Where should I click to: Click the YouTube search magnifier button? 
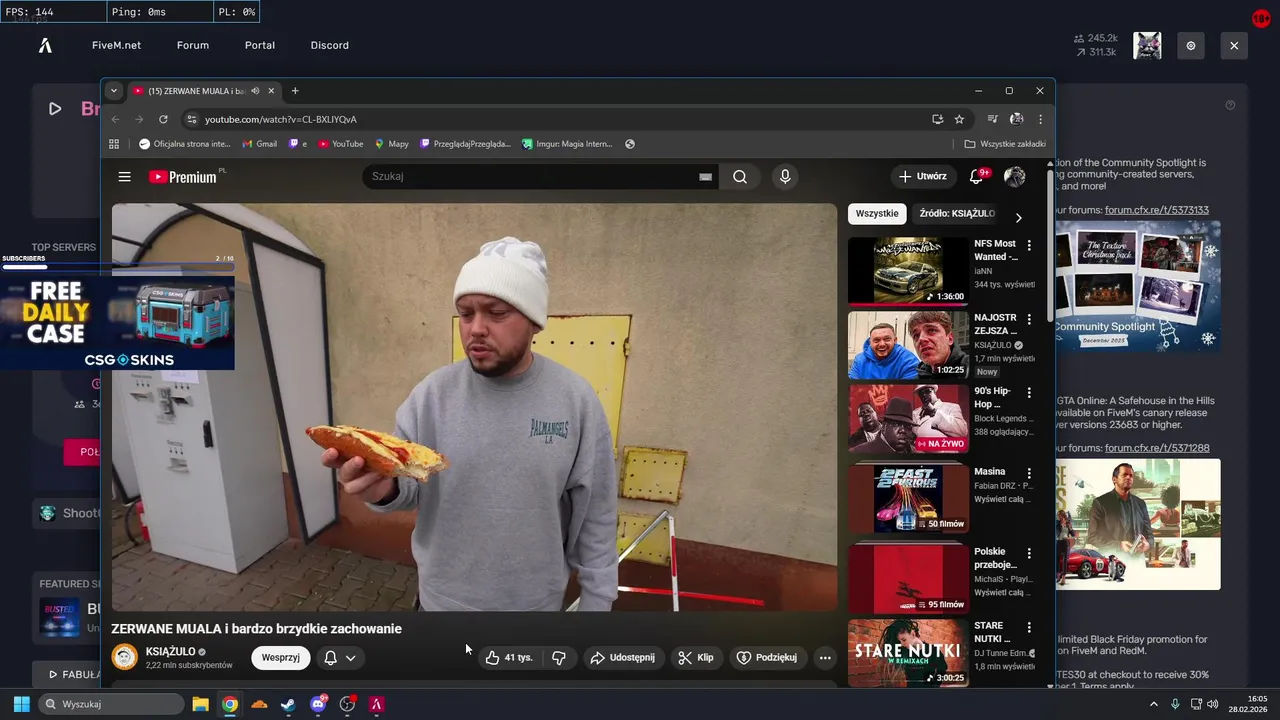click(740, 177)
